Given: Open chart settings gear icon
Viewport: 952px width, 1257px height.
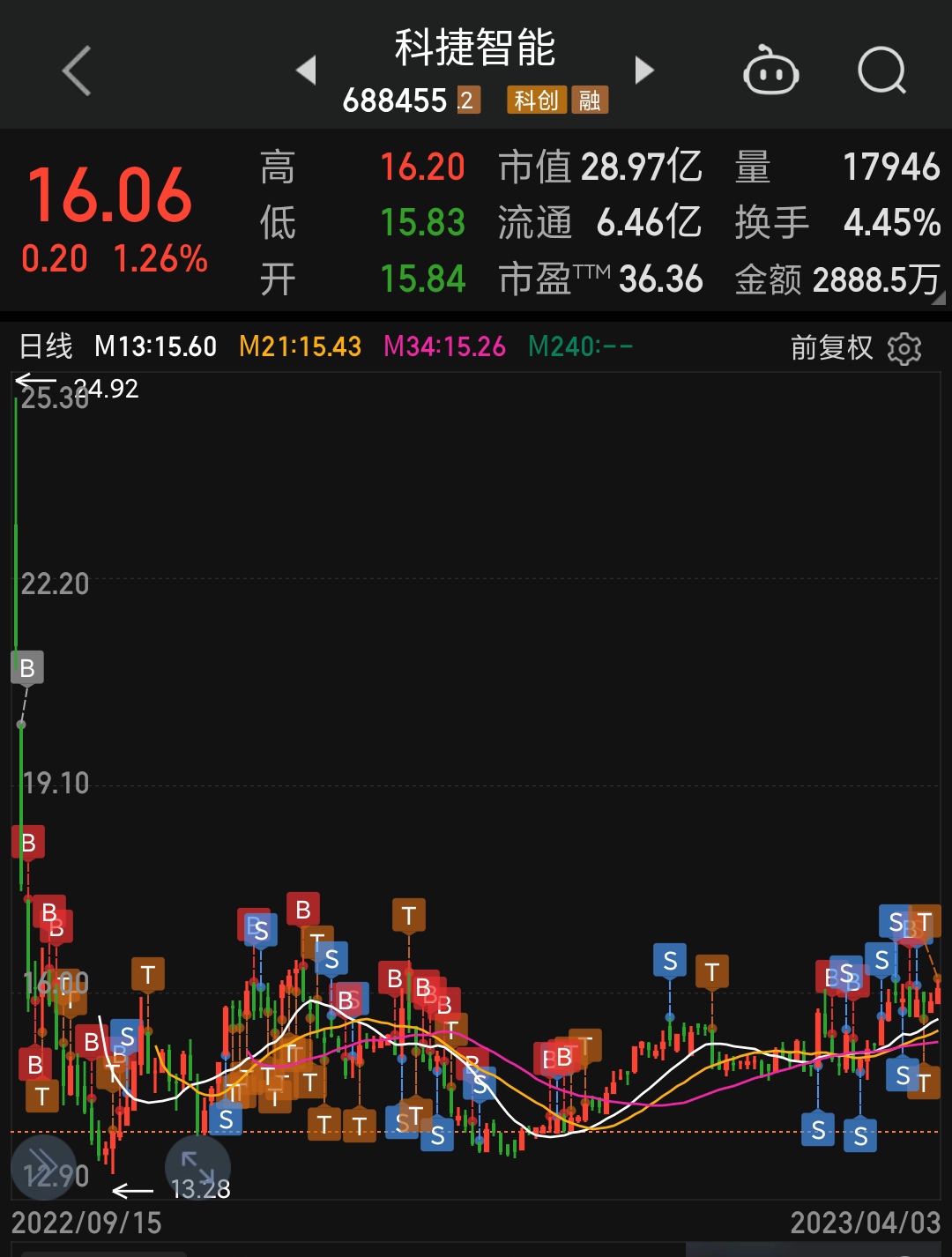Looking at the screenshot, I should tap(904, 349).
